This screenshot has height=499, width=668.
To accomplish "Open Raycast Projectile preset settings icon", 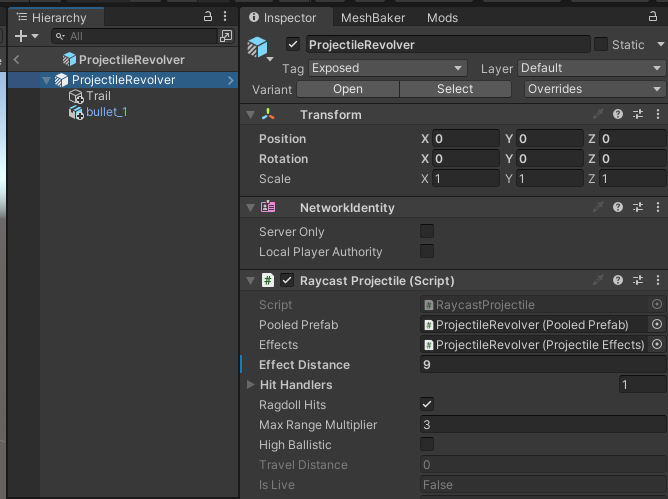I will pos(637,281).
